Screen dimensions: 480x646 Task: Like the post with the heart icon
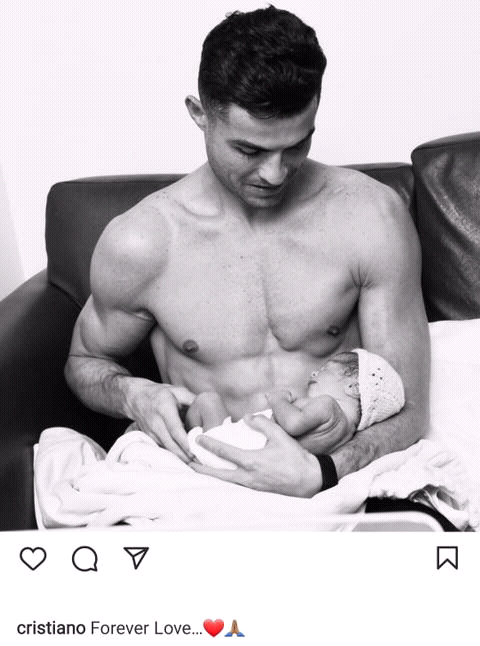pos(33,558)
